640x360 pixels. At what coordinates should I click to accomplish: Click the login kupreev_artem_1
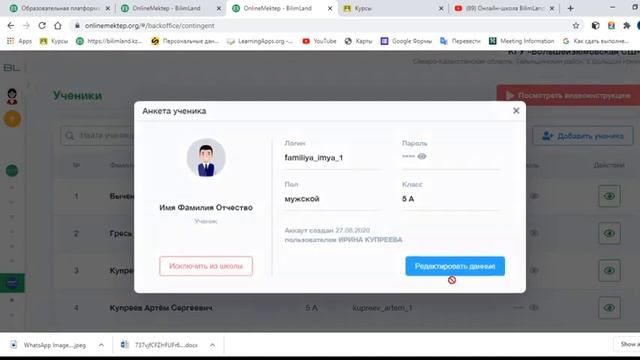[x=382, y=308]
